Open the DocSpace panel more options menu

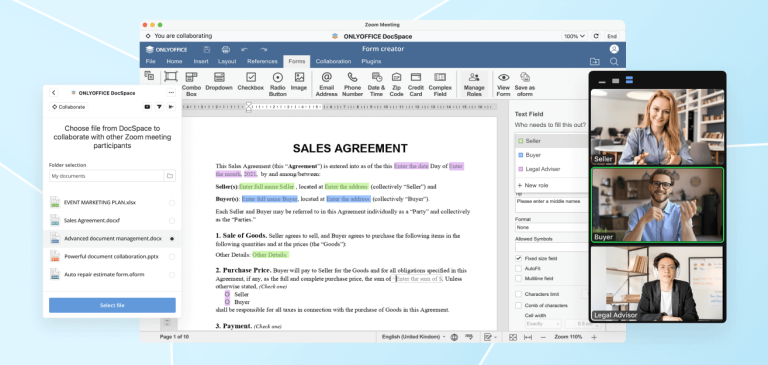(171, 93)
